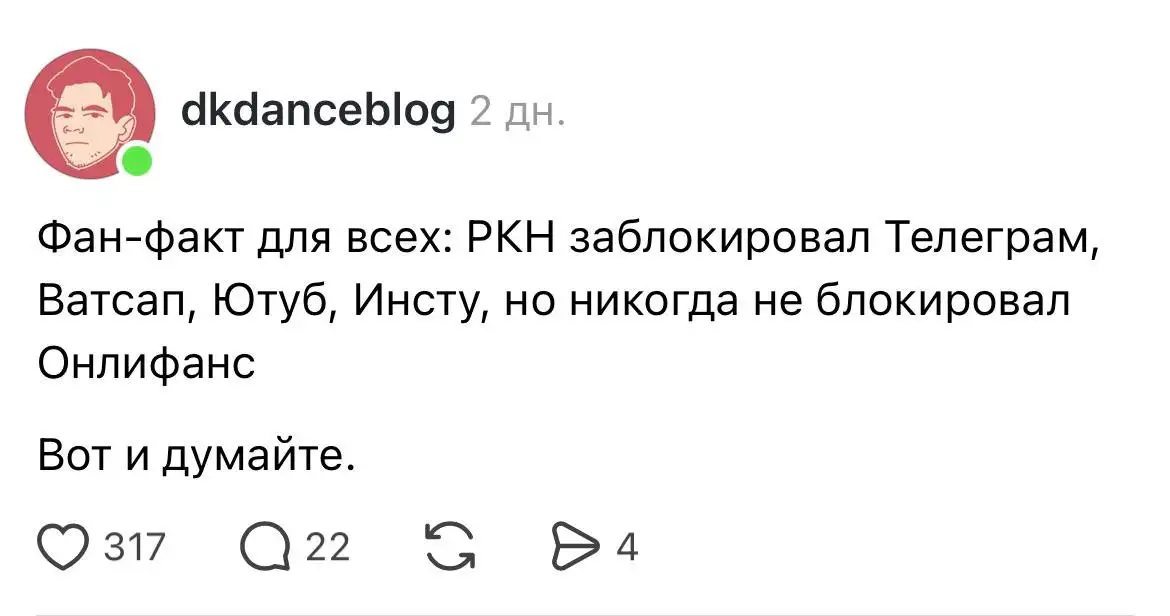Like the post using the heart icon

click(62, 546)
